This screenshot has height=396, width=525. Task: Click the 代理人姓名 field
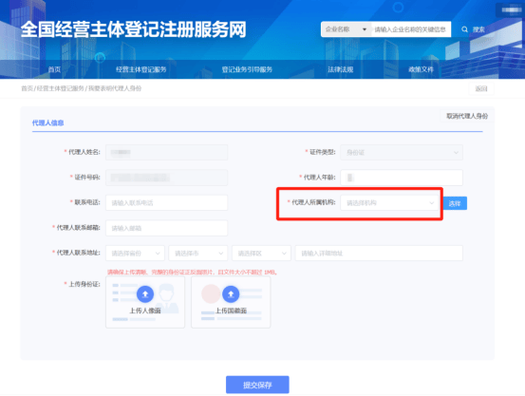pos(167,152)
